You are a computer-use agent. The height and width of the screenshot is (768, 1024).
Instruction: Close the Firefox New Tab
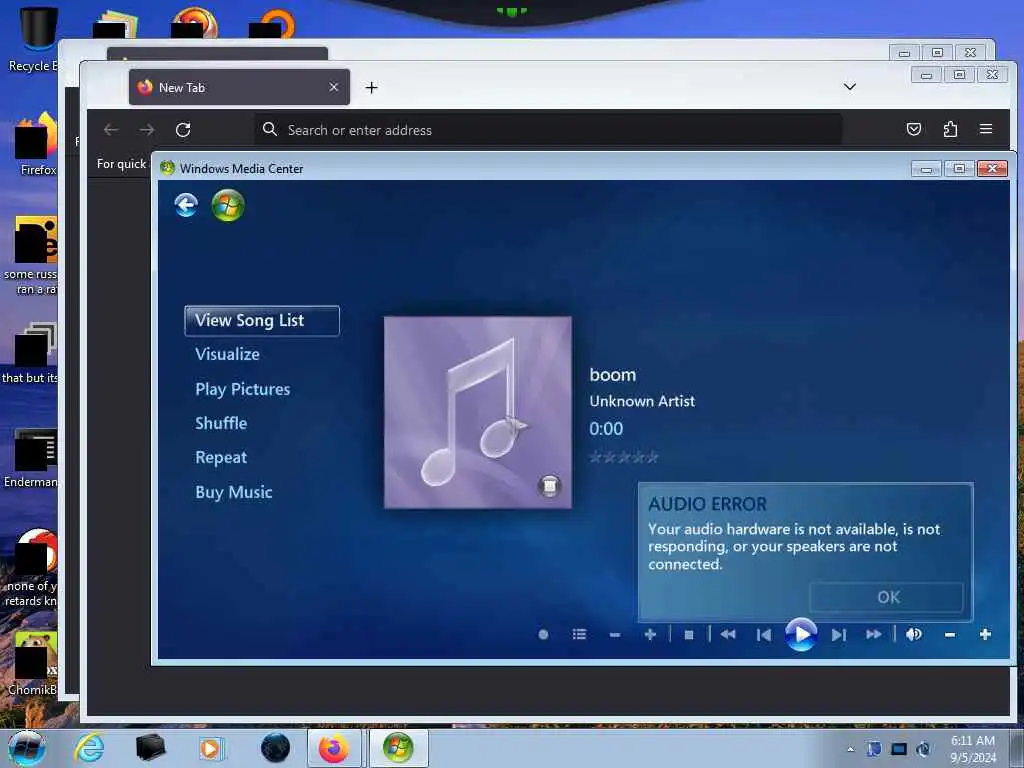pyautogui.click(x=334, y=87)
